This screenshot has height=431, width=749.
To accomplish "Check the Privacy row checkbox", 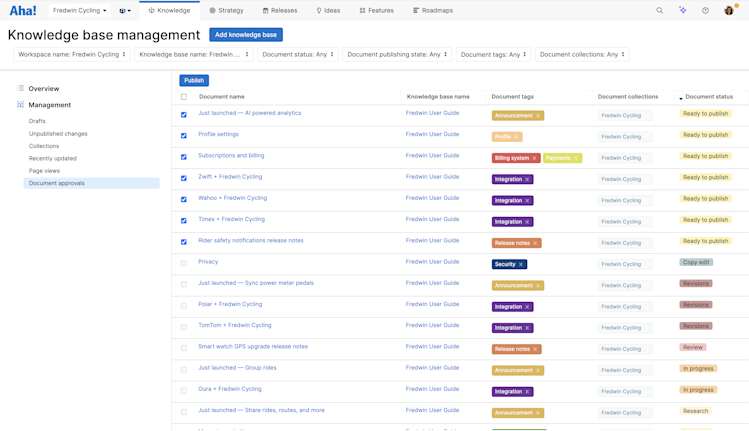I will click(184, 263).
